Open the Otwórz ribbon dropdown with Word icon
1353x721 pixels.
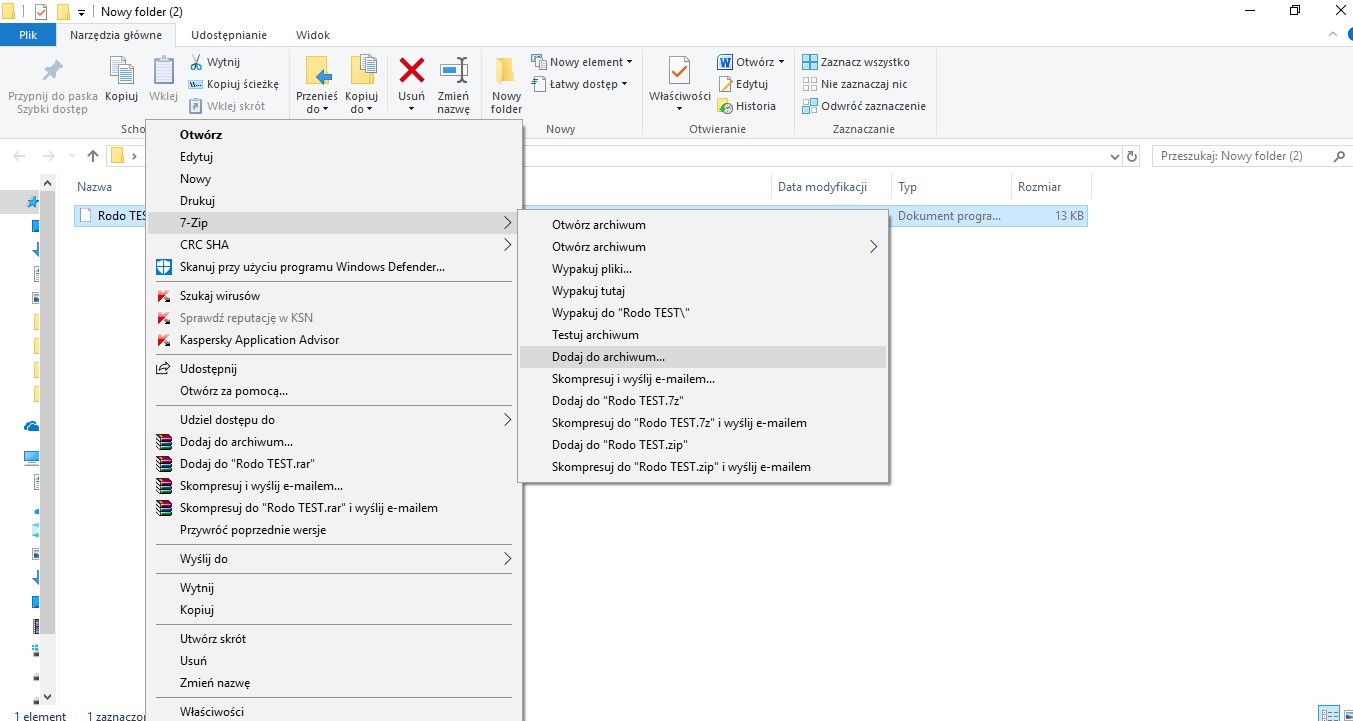[781, 62]
